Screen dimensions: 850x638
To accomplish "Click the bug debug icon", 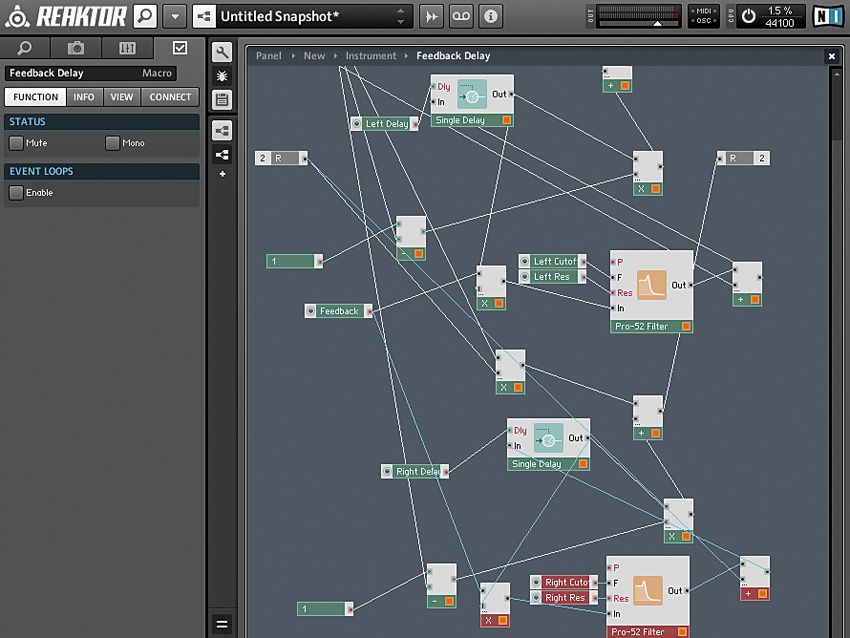I will pos(221,77).
